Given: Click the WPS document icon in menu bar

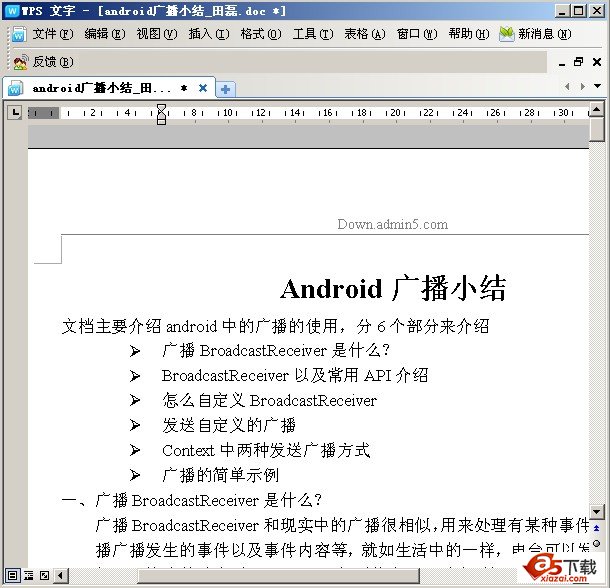Looking at the screenshot, I should 19,34.
